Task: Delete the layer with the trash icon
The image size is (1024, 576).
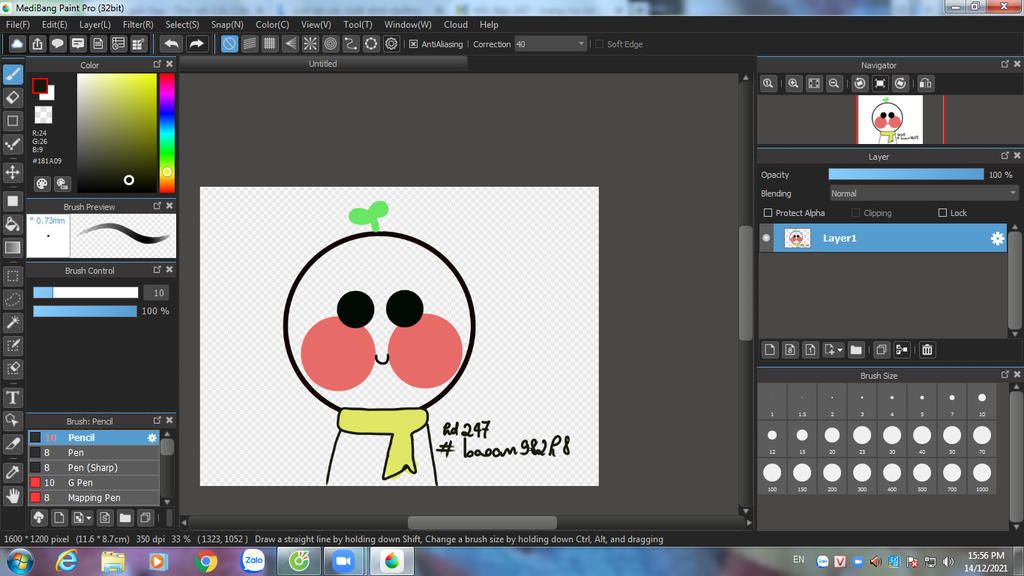Action: pos(927,350)
